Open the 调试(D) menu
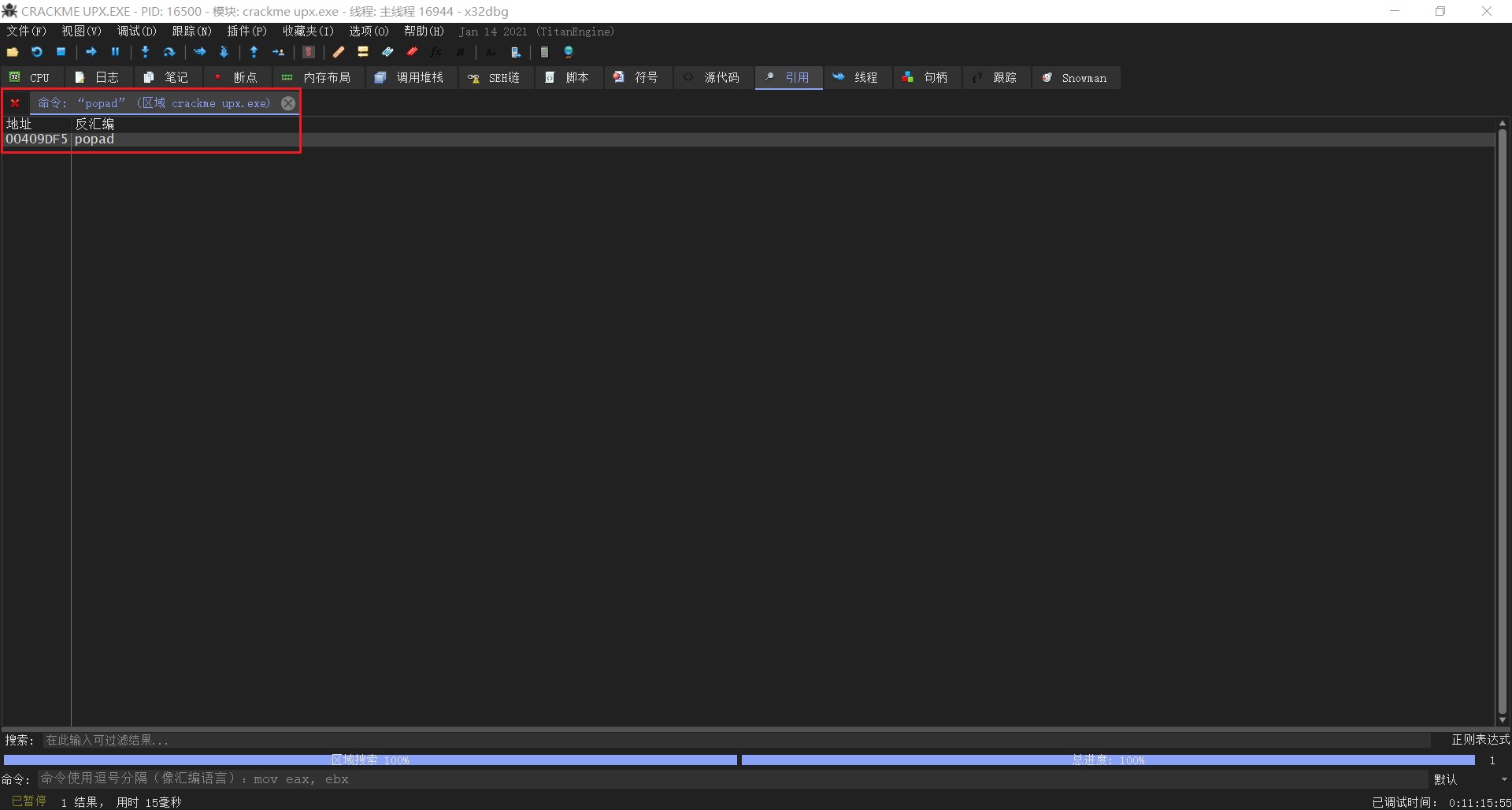Viewport: 1512px width, 810px height. [137, 32]
